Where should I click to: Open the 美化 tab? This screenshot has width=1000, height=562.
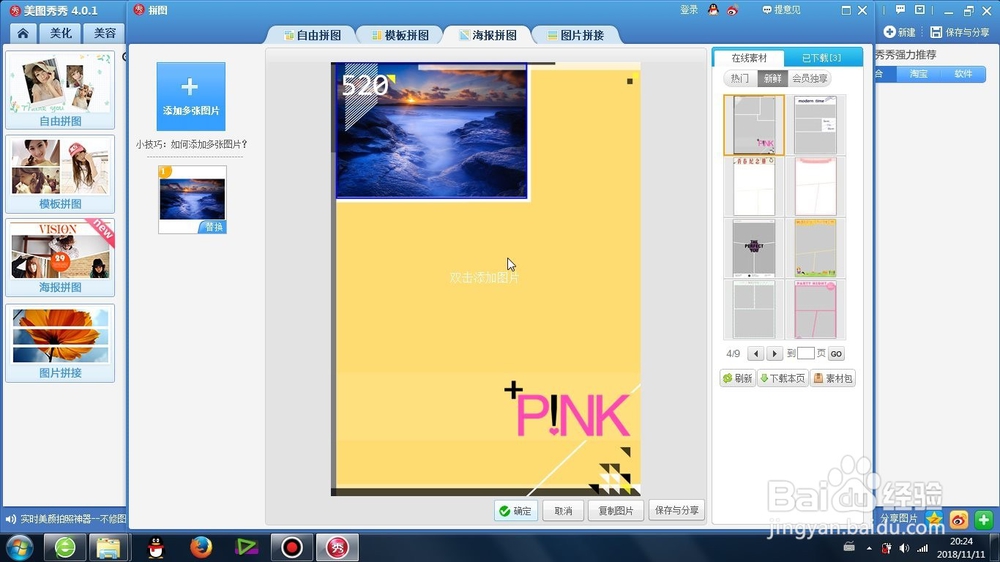point(61,33)
